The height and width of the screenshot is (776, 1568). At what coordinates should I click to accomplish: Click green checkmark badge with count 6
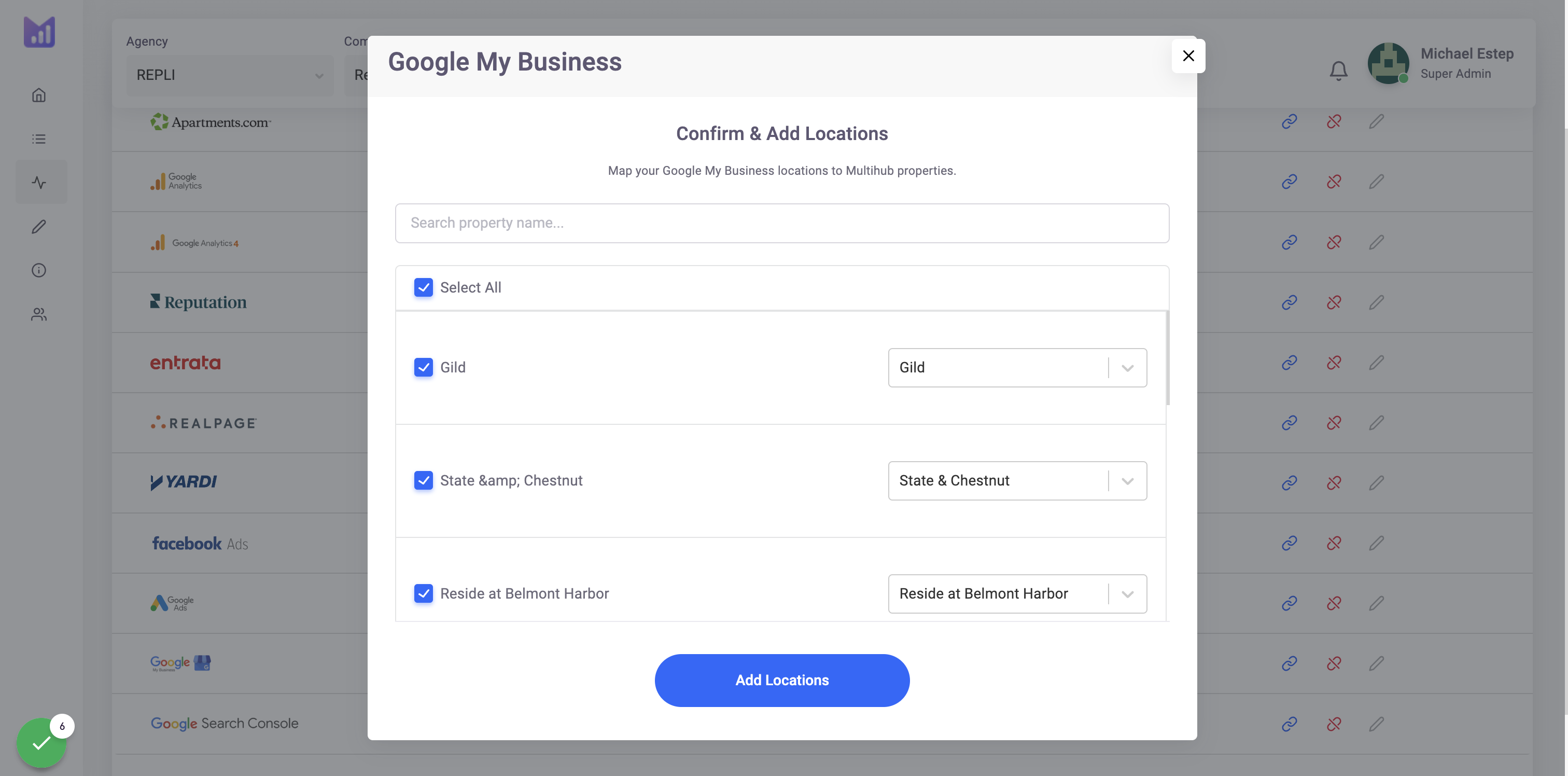pos(41,742)
